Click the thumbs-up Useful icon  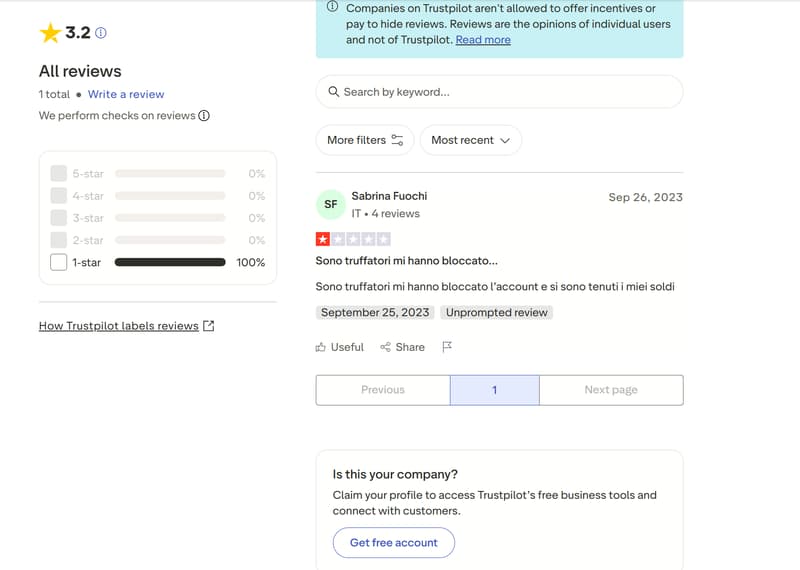pyautogui.click(x=320, y=347)
